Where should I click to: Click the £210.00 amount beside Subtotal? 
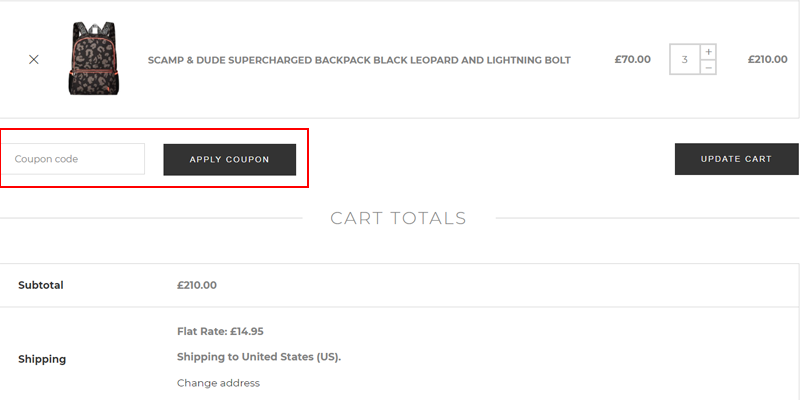pos(196,285)
